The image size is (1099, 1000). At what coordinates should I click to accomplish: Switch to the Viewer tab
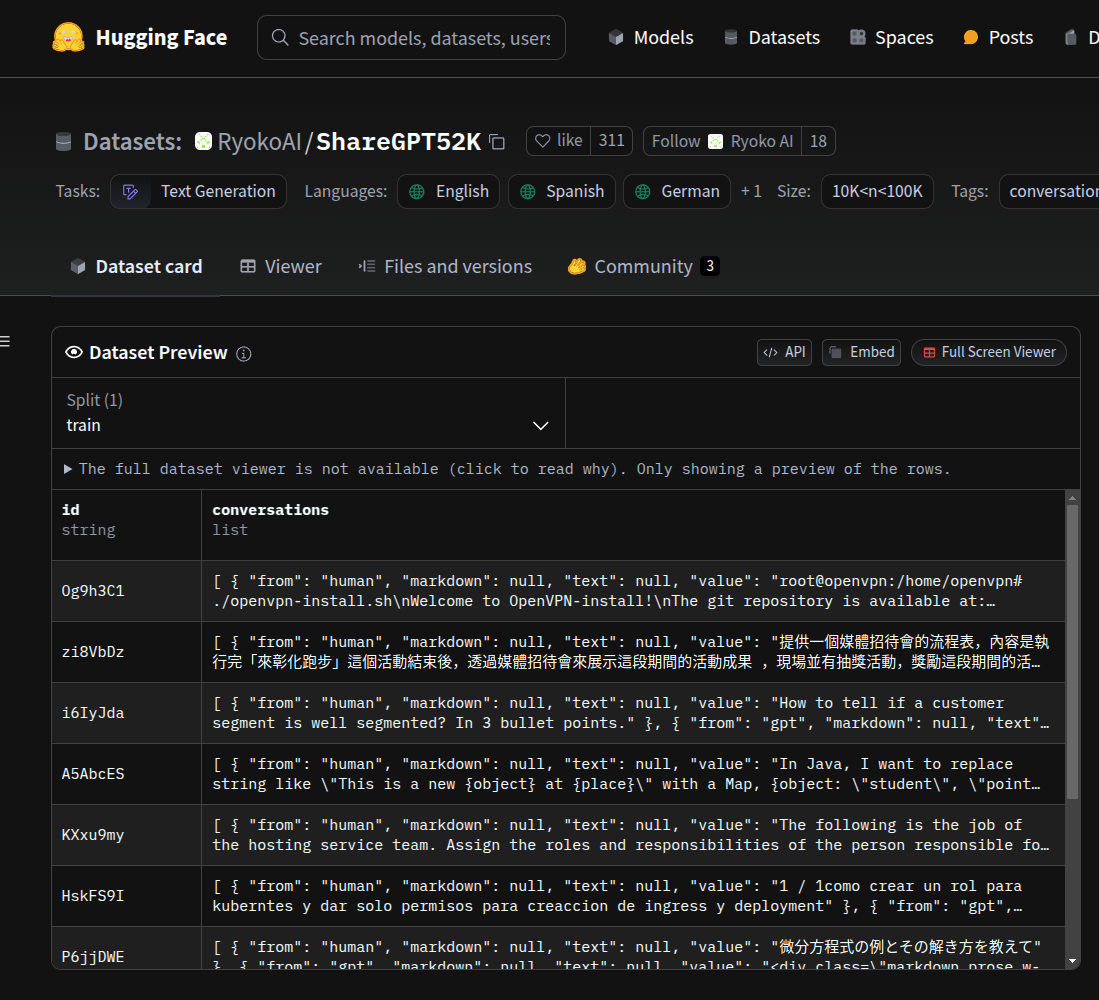pyautogui.click(x=280, y=266)
